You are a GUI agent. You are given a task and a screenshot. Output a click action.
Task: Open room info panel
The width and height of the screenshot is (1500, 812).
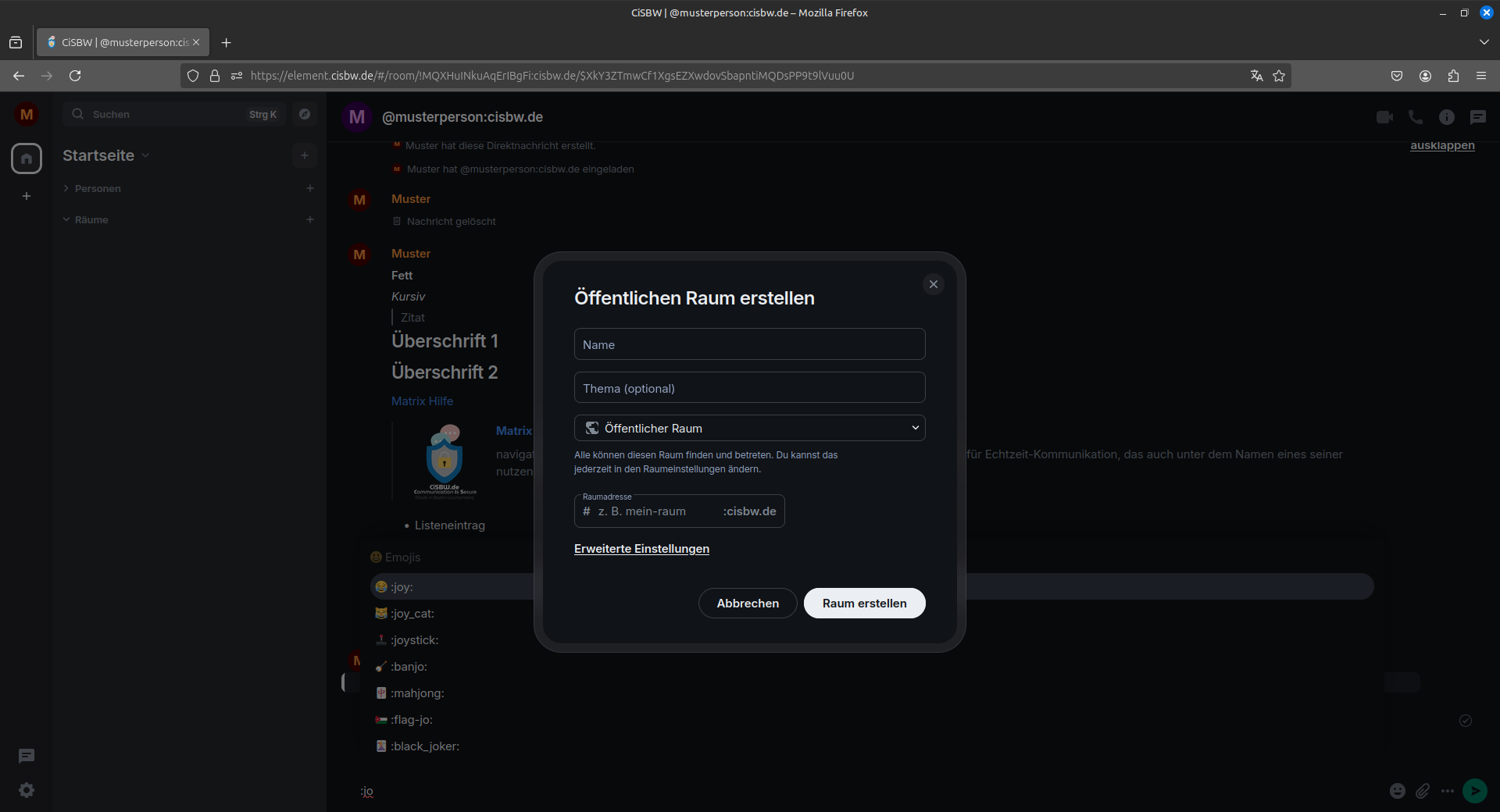coord(1446,117)
